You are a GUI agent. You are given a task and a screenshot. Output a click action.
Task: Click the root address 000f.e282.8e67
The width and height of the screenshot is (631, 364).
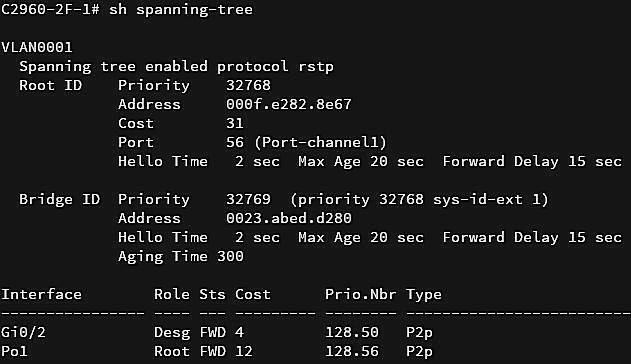pyautogui.click(x=289, y=105)
